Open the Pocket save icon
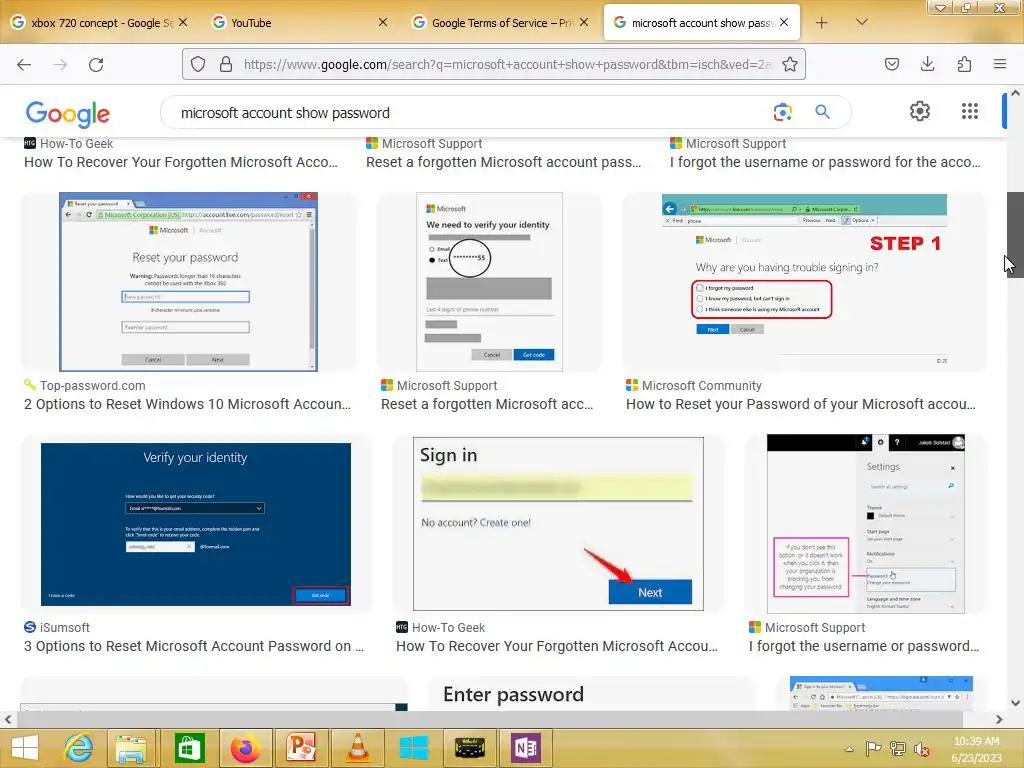This screenshot has width=1024, height=768. 891,64
